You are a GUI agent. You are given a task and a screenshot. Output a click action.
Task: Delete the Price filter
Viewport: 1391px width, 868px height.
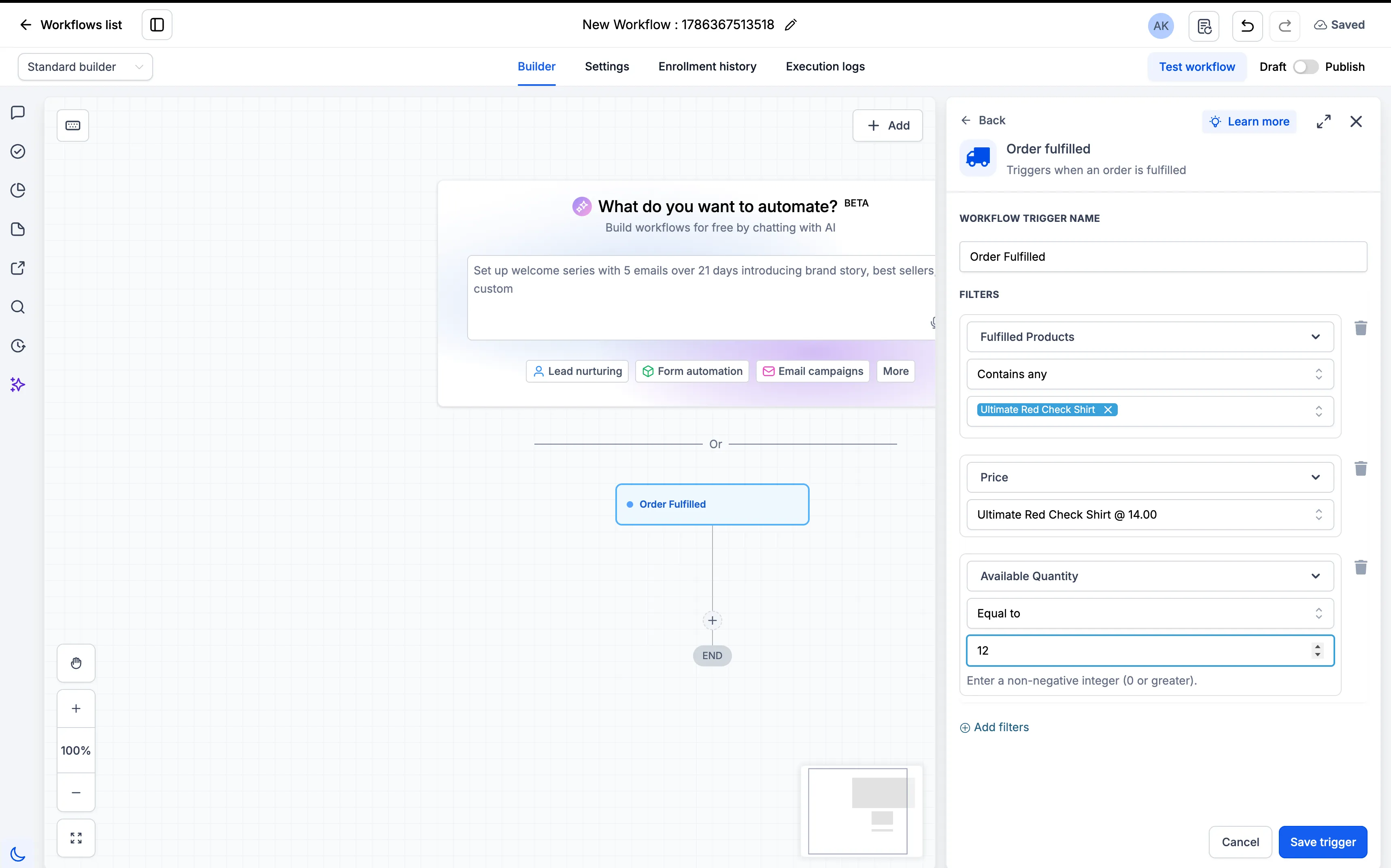pos(1361,468)
